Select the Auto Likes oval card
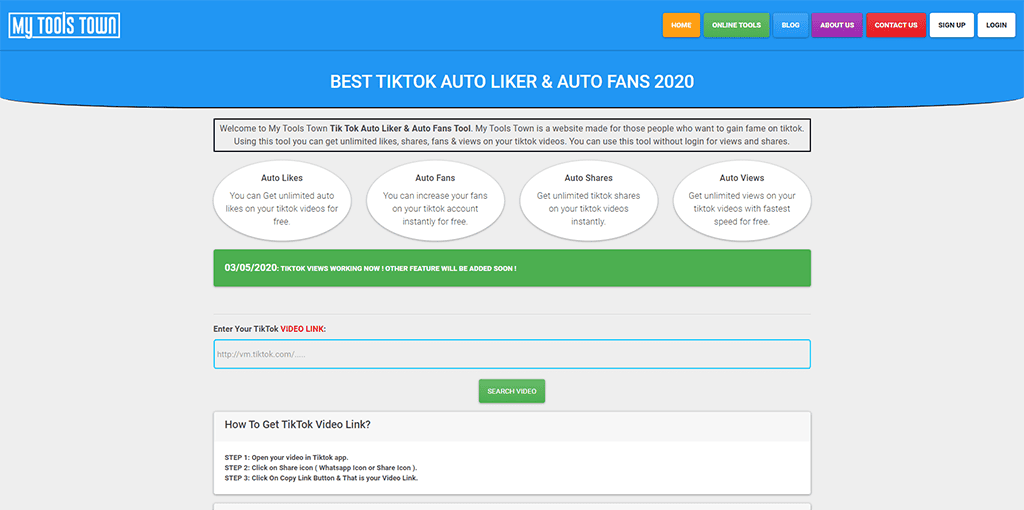 pos(282,199)
